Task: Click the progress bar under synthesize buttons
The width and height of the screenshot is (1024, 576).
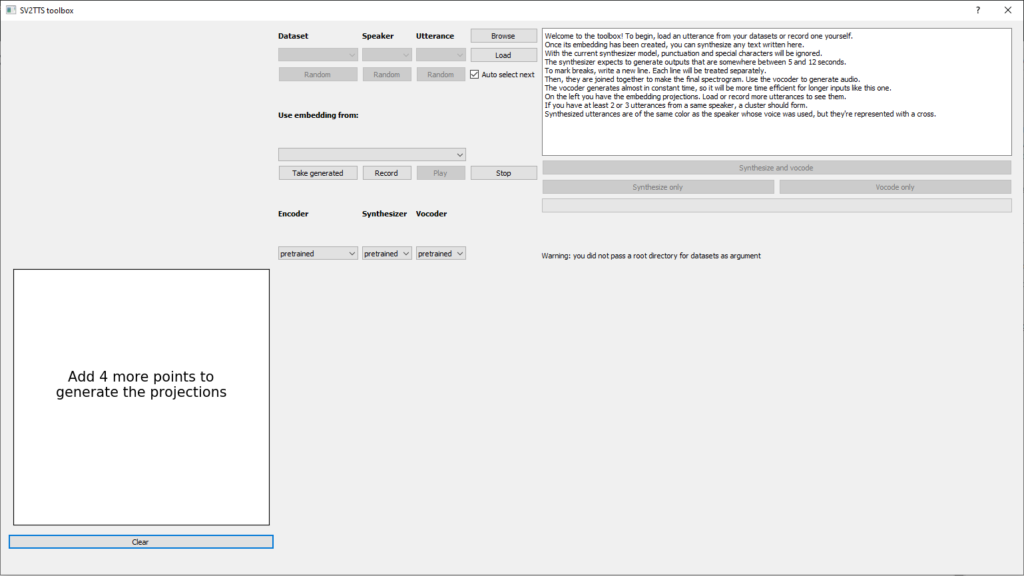Action: [776, 206]
